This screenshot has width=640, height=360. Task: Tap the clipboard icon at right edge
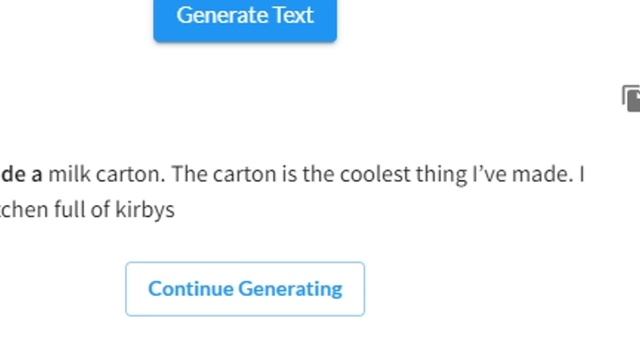click(631, 98)
